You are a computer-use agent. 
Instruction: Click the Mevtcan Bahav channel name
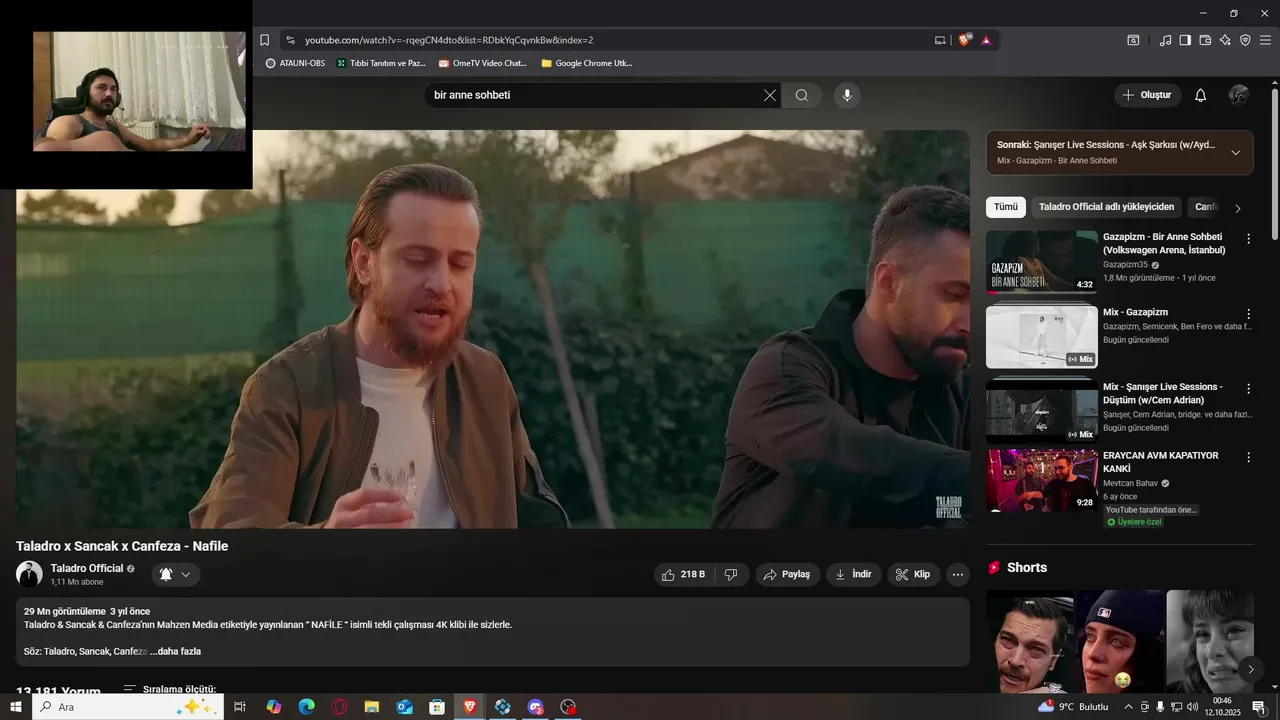pos(1130,483)
